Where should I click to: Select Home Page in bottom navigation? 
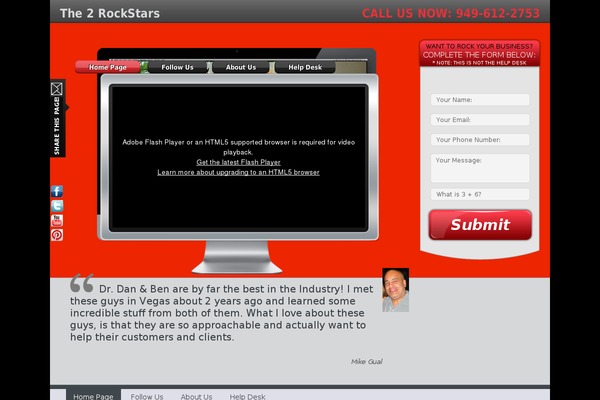click(x=93, y=395)
